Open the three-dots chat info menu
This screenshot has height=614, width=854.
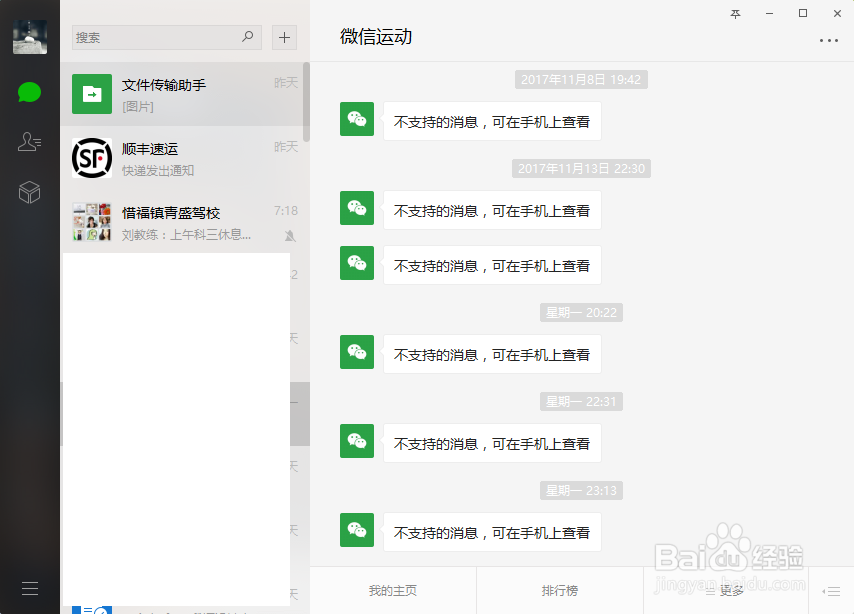tap(829, 40)
